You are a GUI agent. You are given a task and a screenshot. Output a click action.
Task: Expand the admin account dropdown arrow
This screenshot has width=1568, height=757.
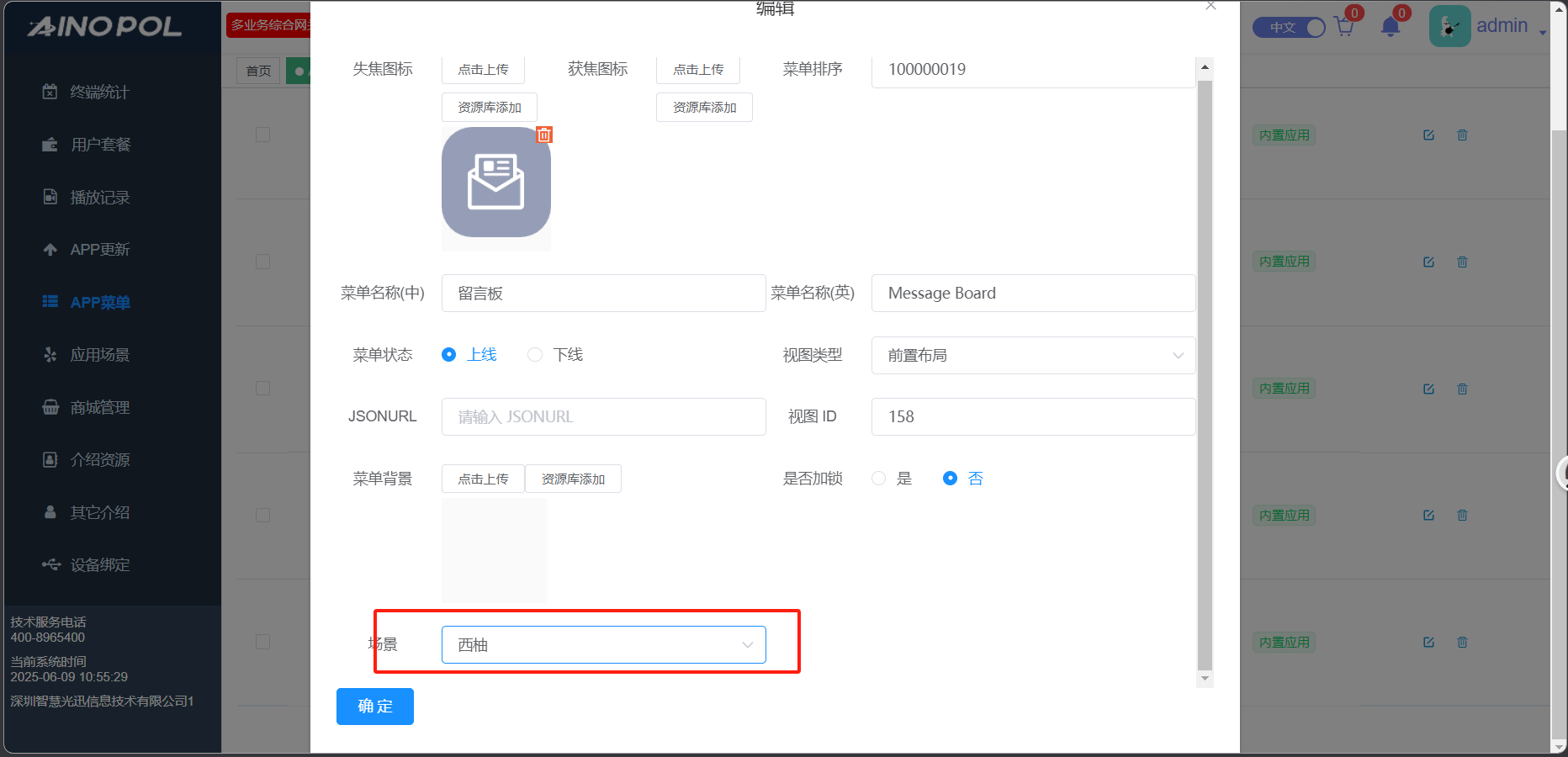click(x=1543, y=32)
